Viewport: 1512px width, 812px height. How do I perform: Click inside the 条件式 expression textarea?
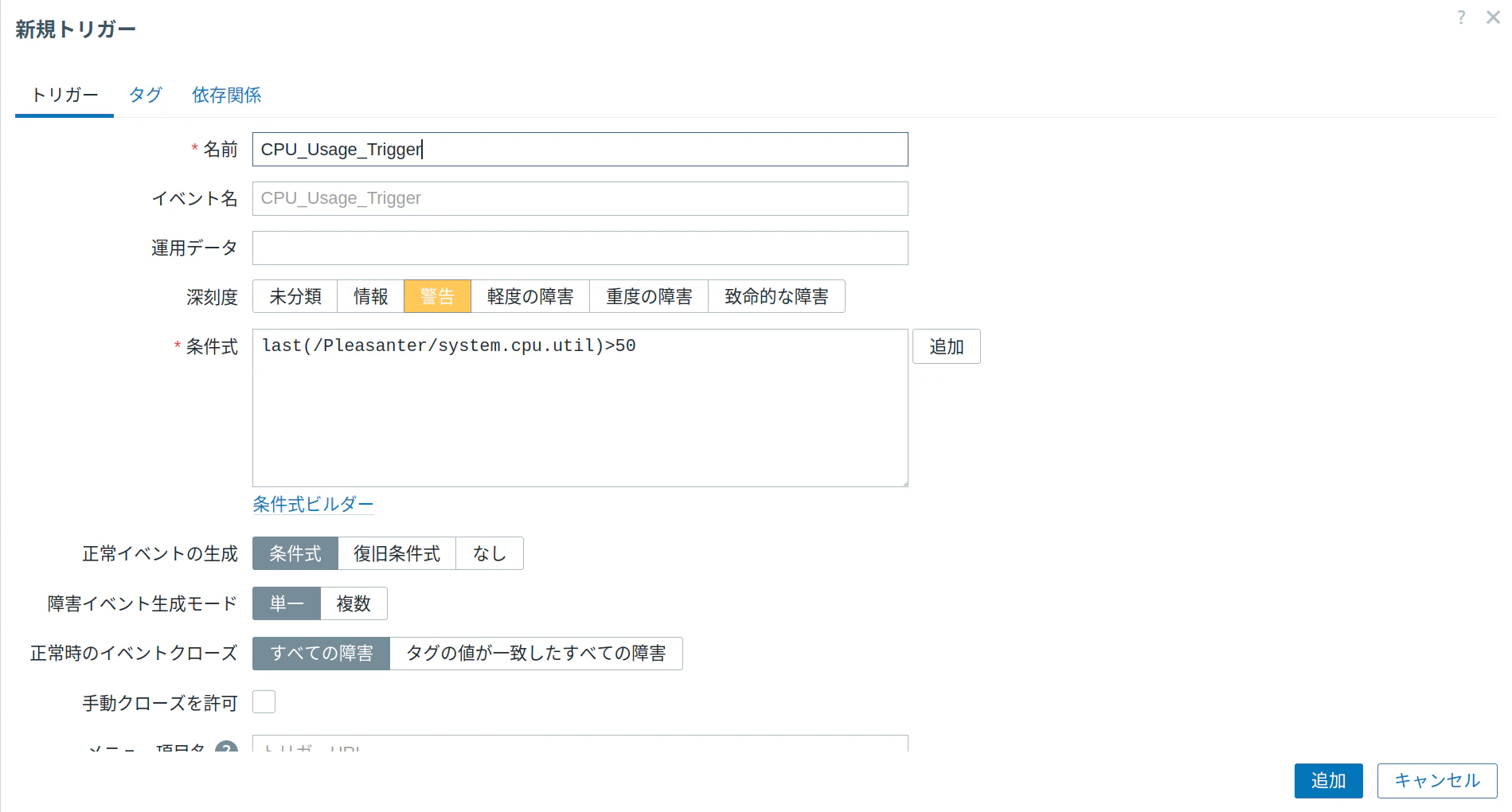click(580, 408)
